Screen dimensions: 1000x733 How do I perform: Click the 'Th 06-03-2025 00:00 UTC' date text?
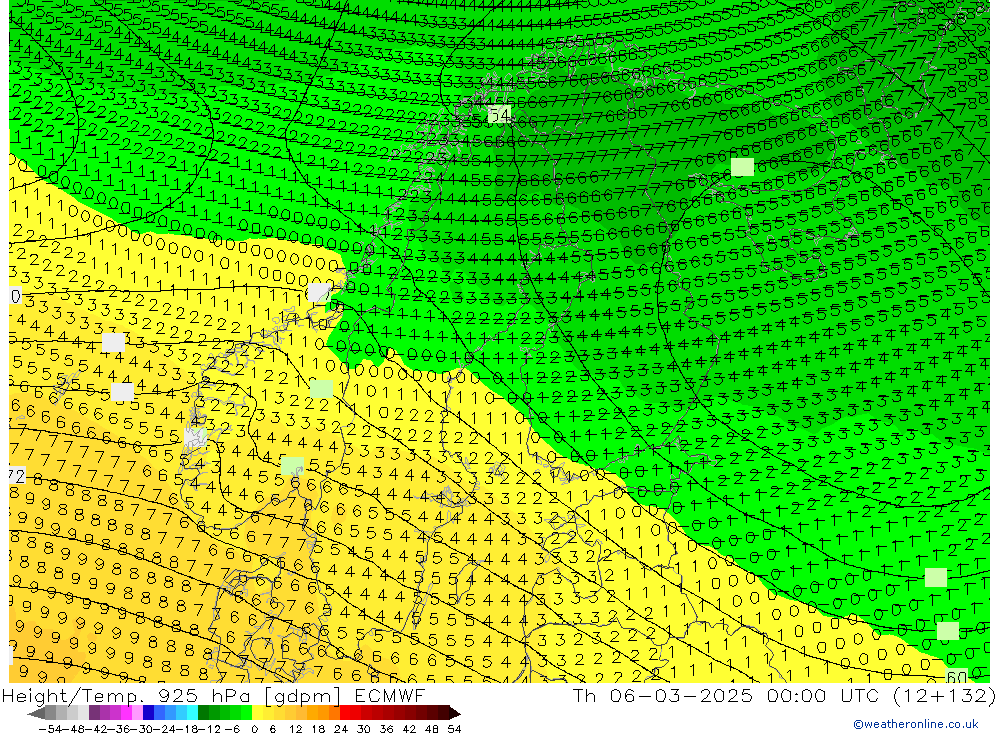[x=726, y=695]
